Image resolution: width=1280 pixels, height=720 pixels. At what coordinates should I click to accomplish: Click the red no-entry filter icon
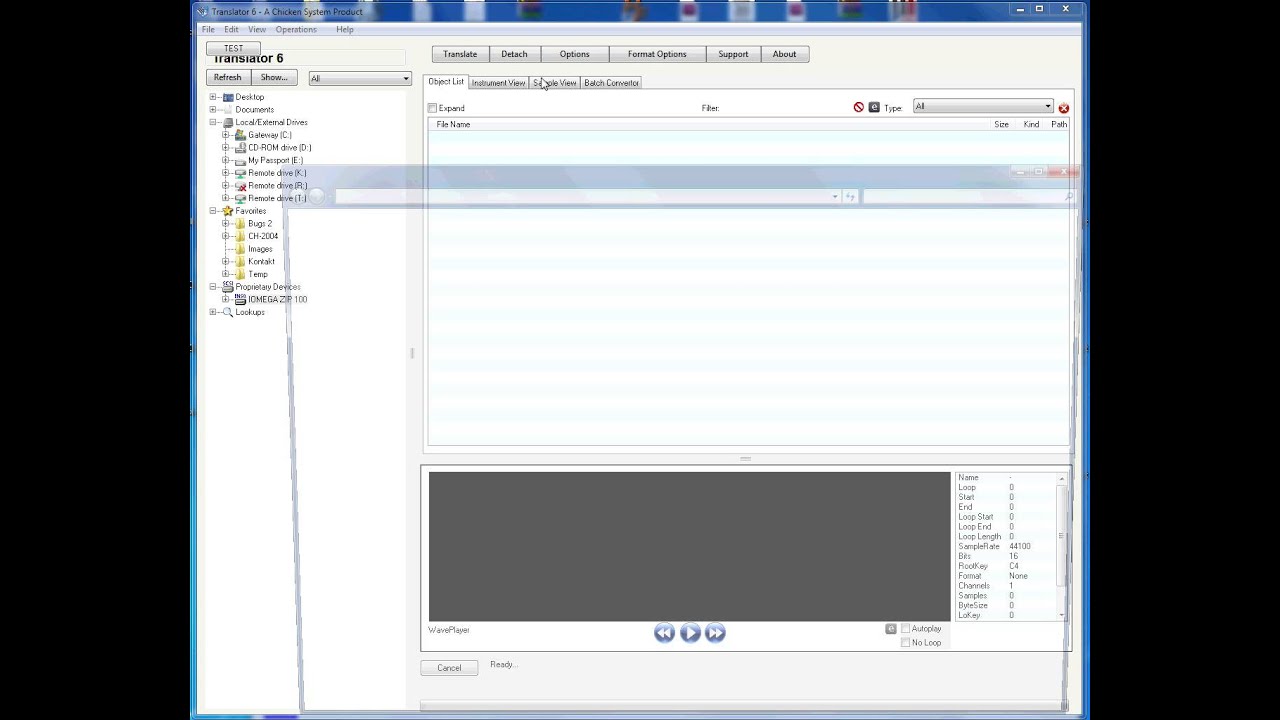pos(858,107)
